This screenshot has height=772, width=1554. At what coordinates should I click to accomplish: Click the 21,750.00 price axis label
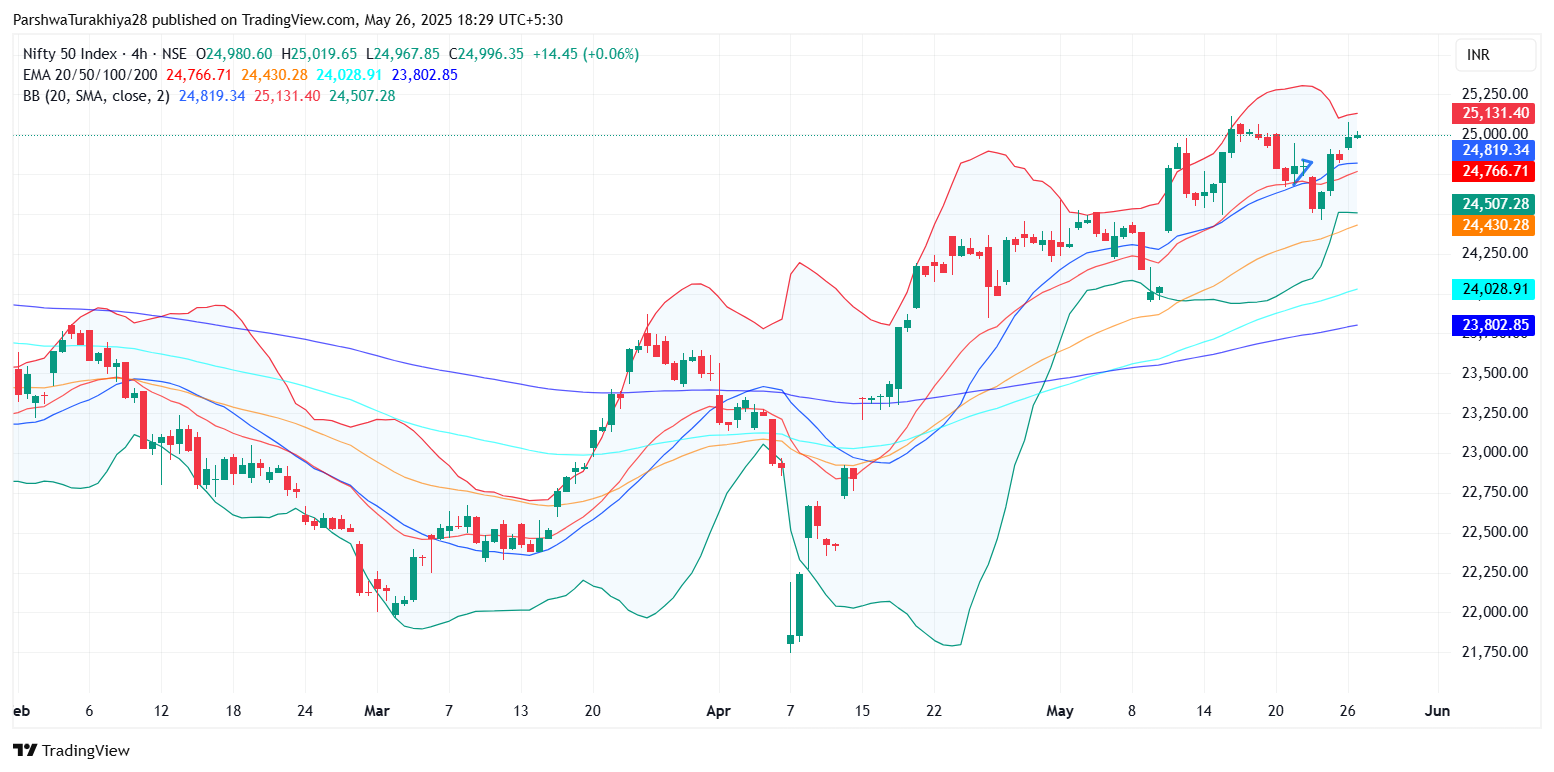[x=1495, y=652]
